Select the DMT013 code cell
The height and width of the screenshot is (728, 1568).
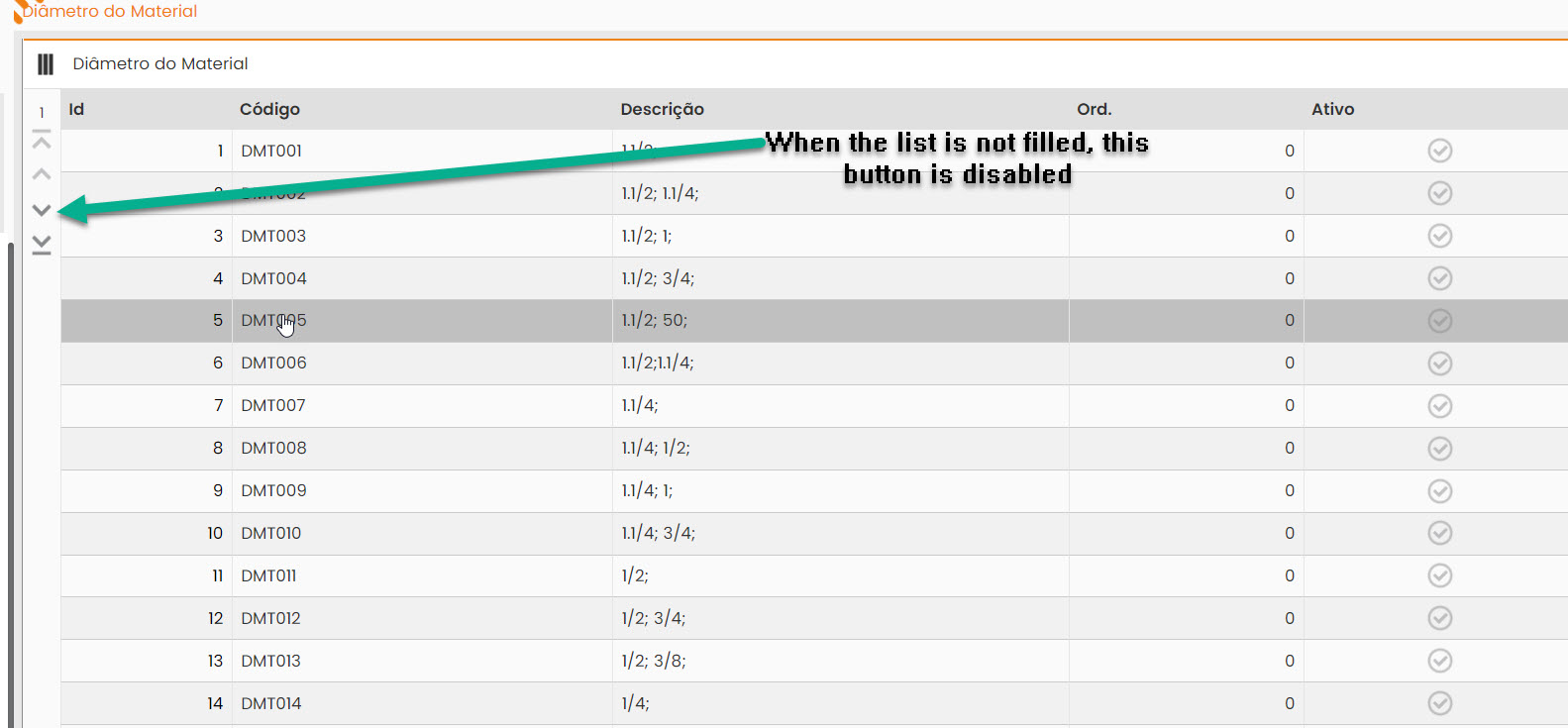click(x=422, y=661)
